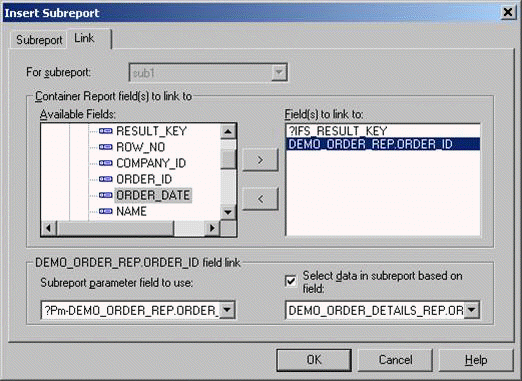Open the For subreport dropdown
522x381 pixels.
(x=279, y=72)
